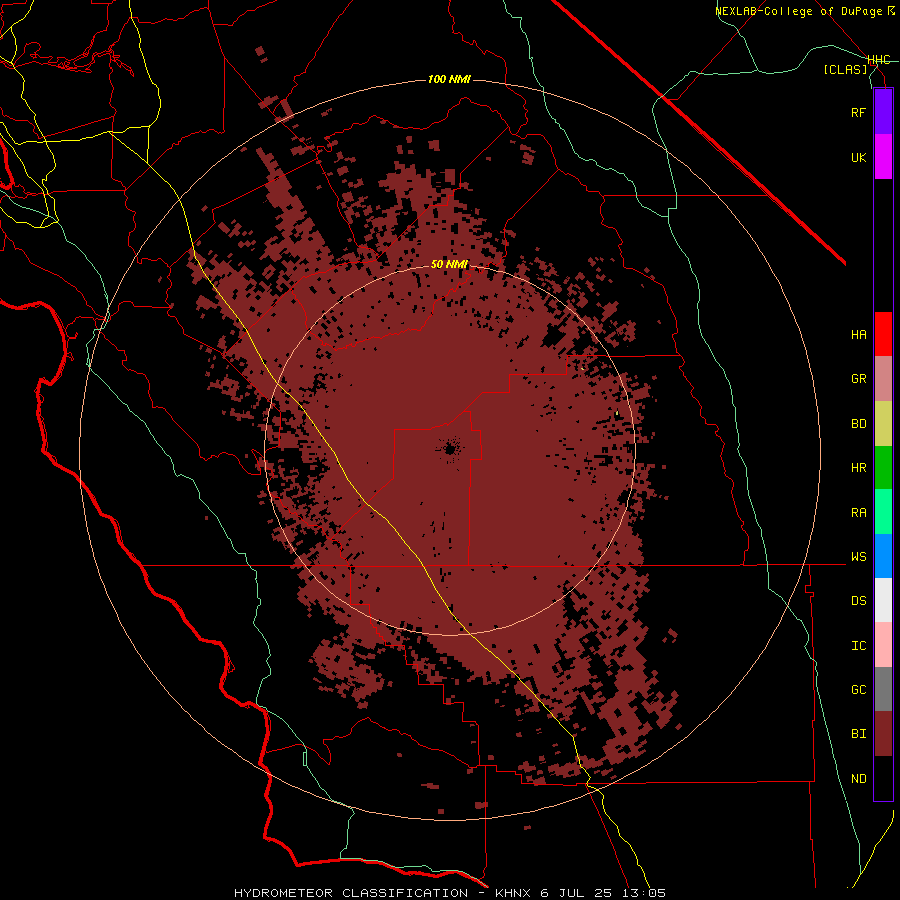This screenshot has height=900, width=900.
Task: Click the HA red legend swatch
Action: click(x=883, y=334)
